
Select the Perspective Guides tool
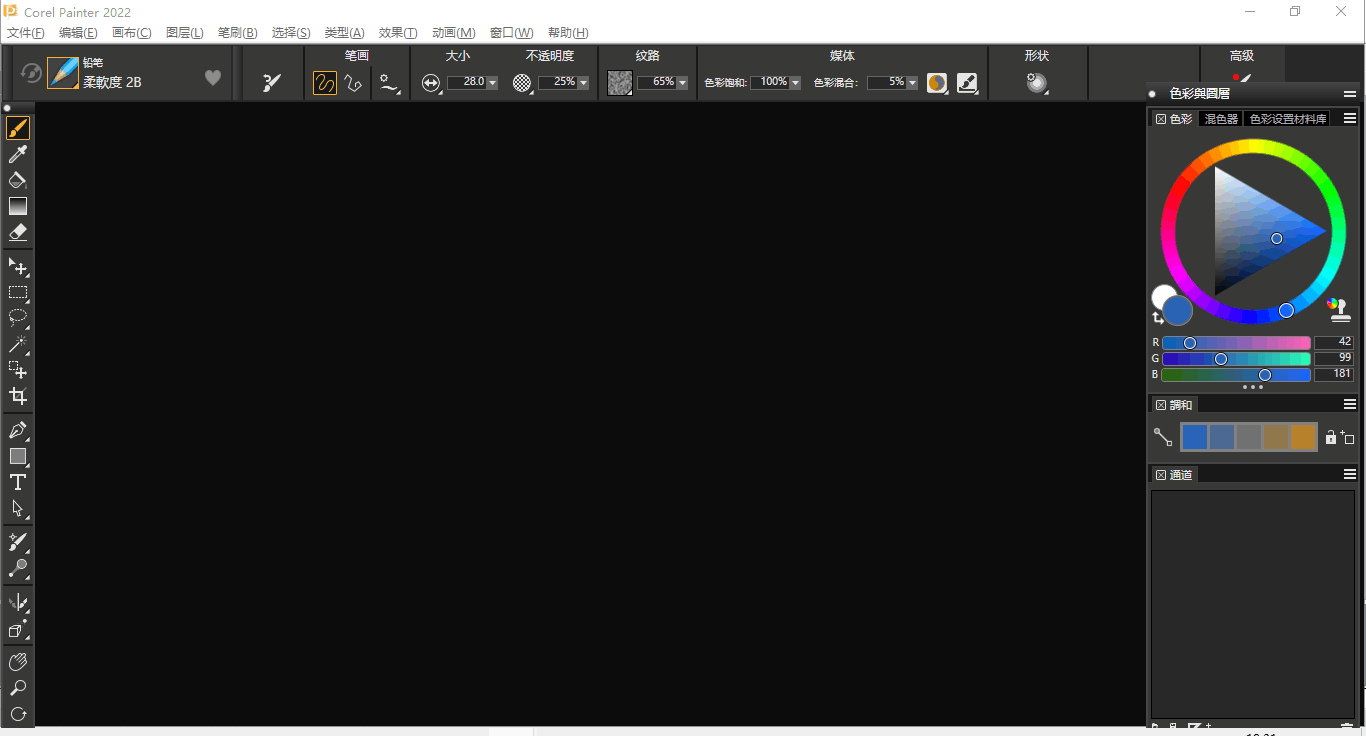[18, 629]
